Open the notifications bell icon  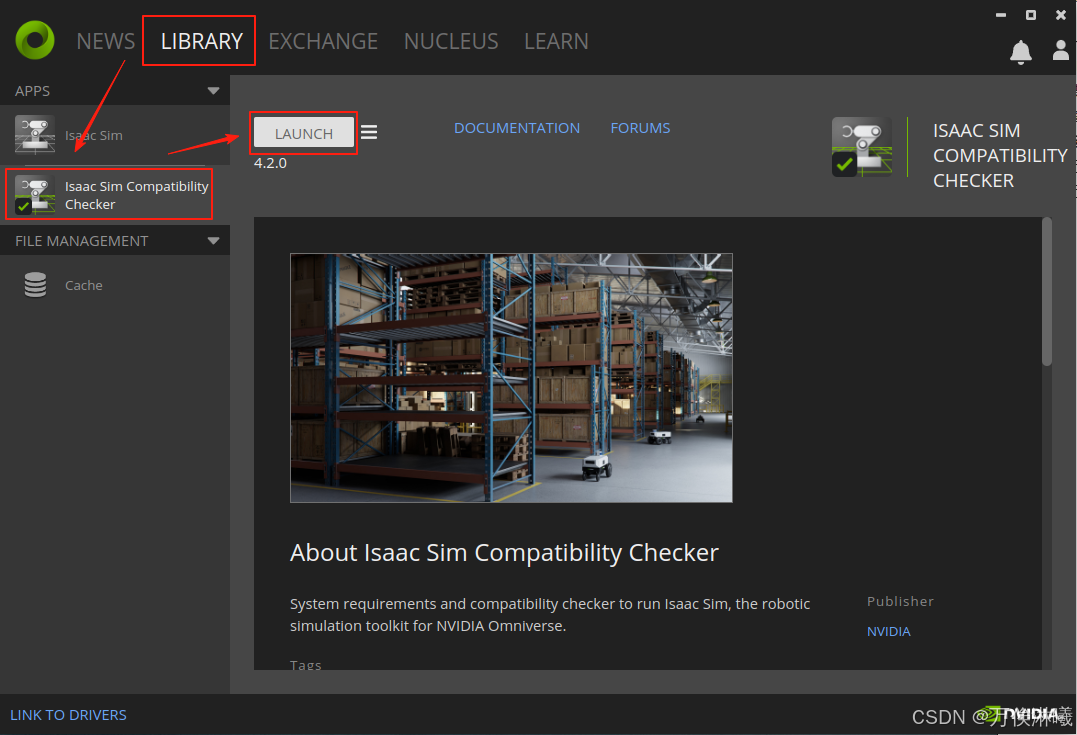coord(1020,52)
